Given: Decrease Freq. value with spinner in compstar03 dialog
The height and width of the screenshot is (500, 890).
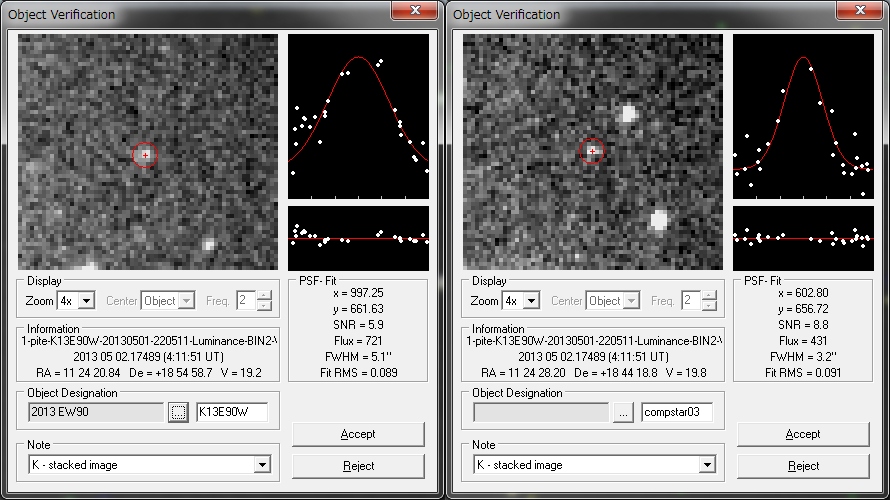Looking at the screenshot, I should pyautogui.click(x=709, y=306).
